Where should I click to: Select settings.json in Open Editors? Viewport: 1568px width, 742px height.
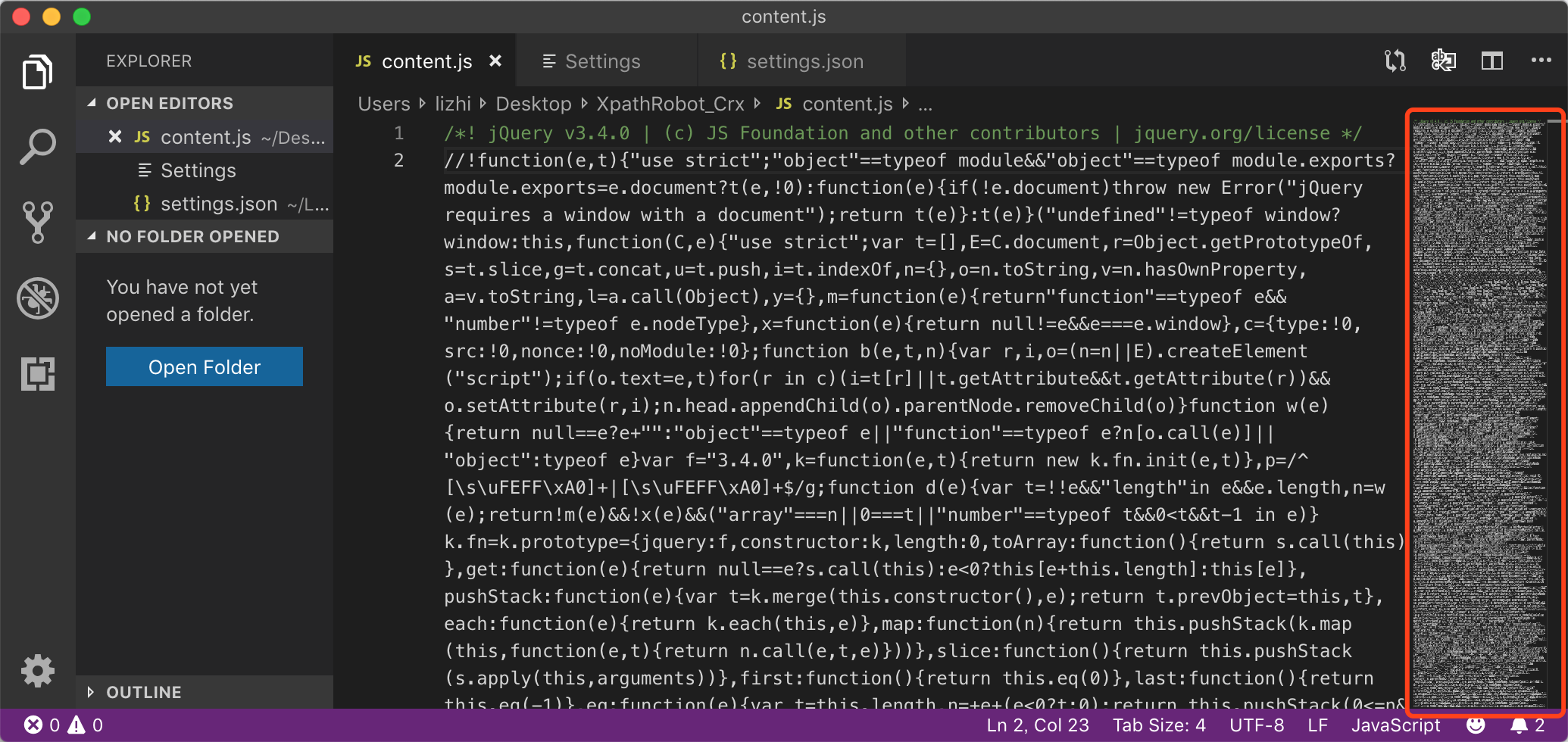click(x=205, y=204)
